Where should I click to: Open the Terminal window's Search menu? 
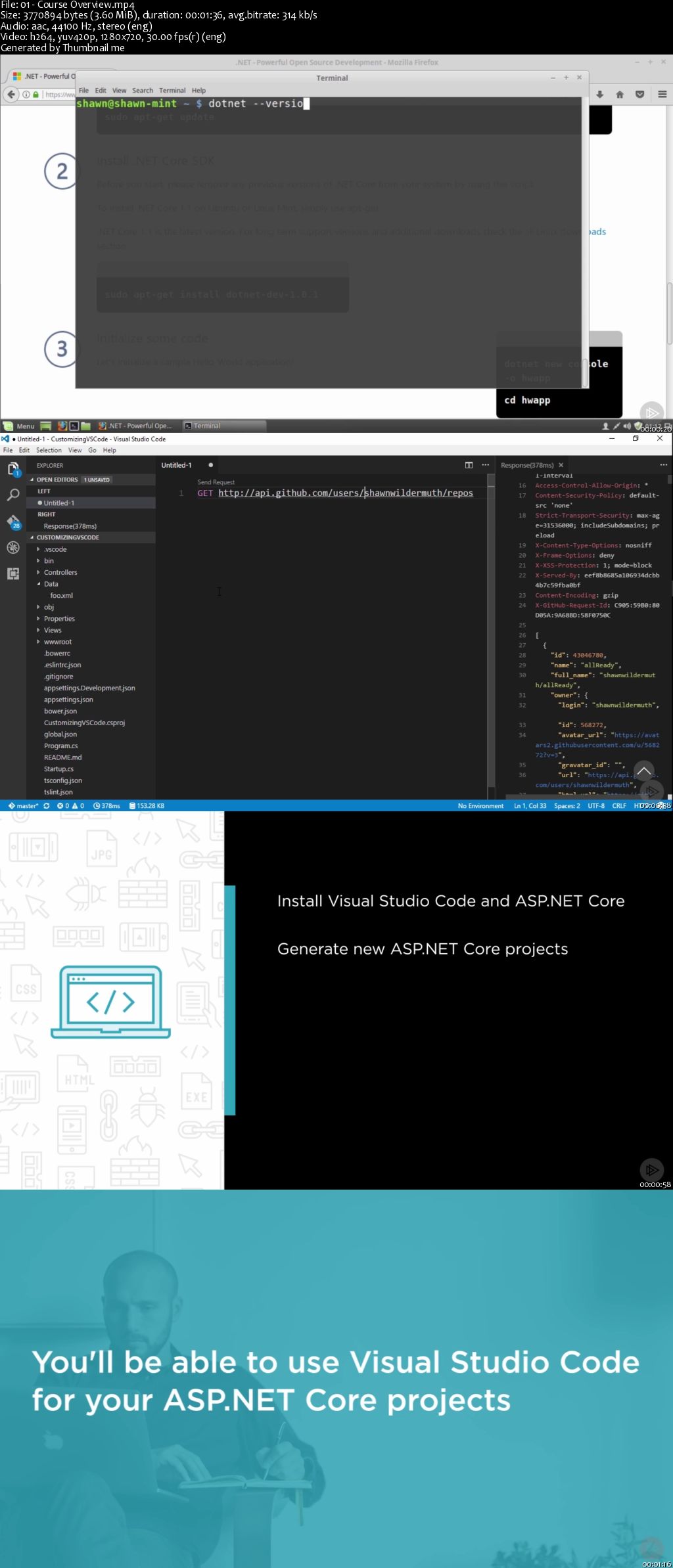coord(143,91)
